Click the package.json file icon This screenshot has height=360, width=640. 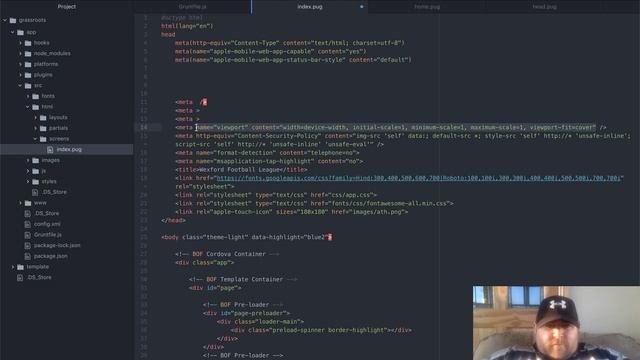27,256
